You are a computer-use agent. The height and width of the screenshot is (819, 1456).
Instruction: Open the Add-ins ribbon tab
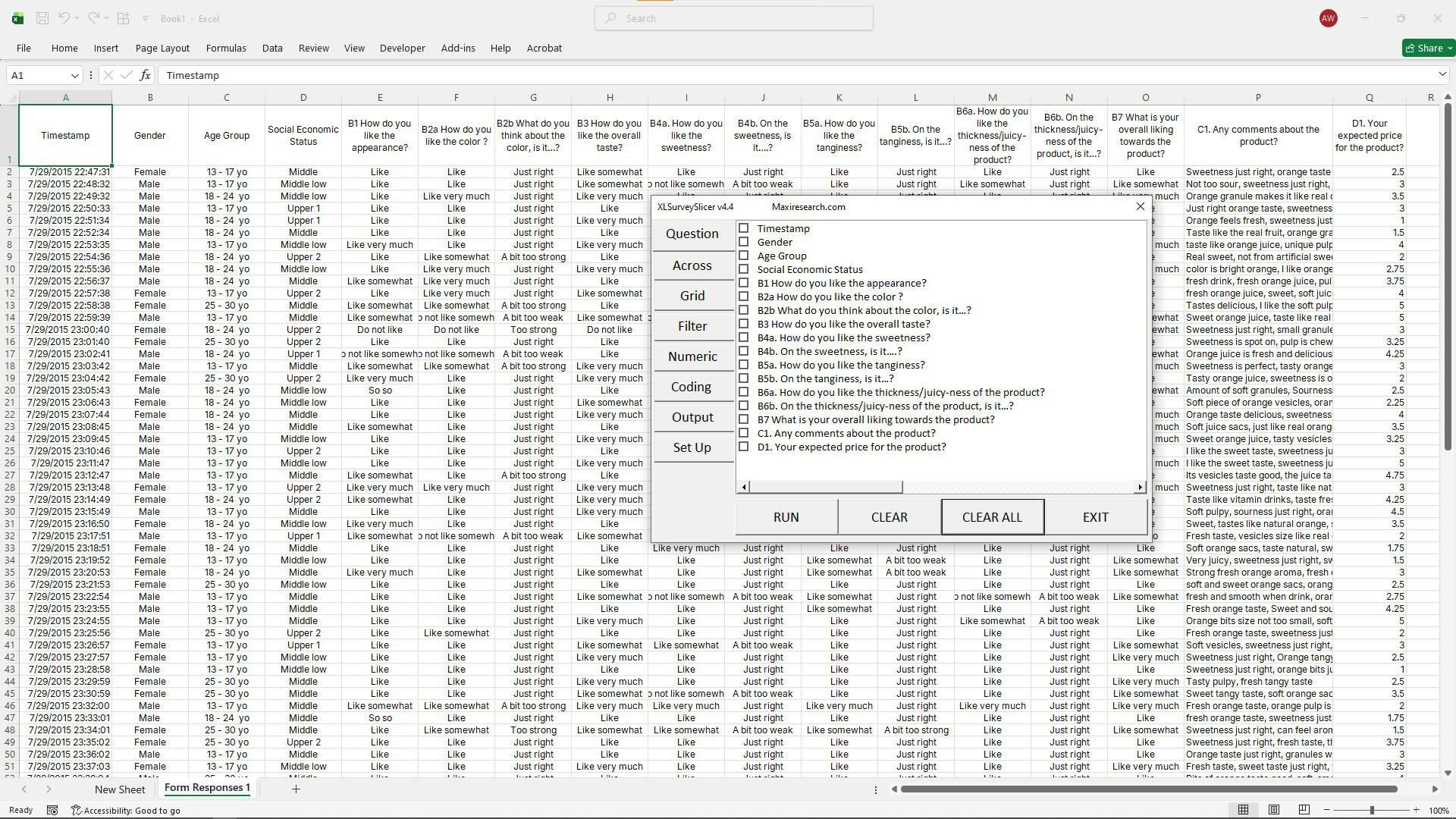tap(458, 48)
